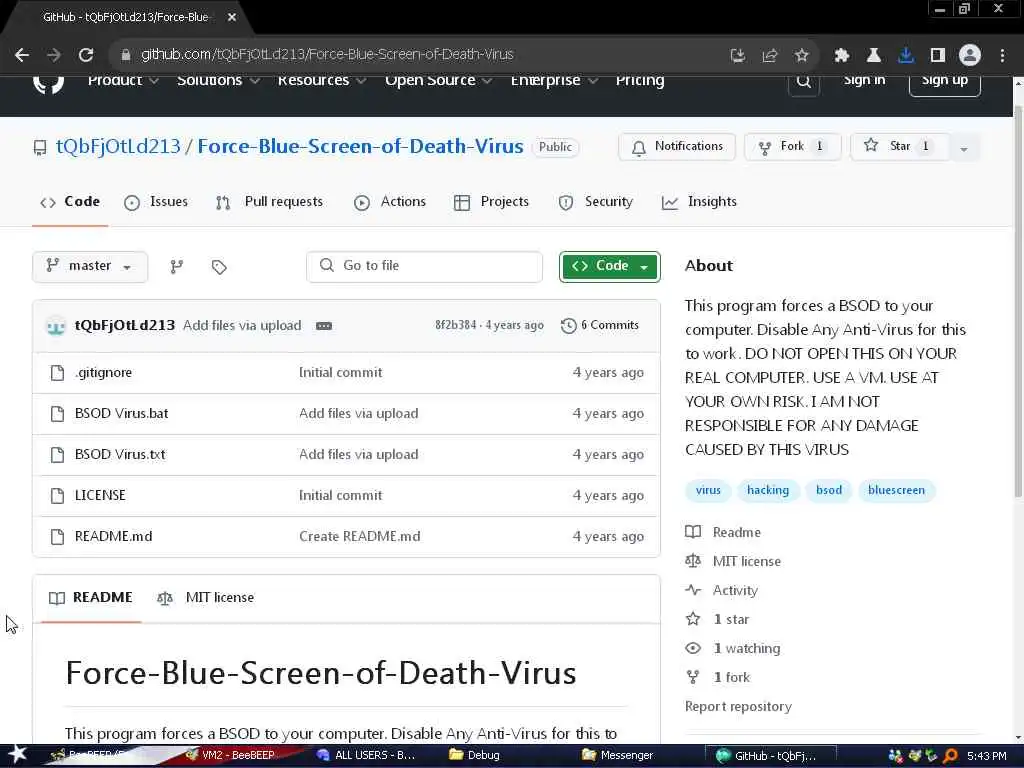
Task: Open the BSOD Virus.txt file
Action: click(120, 455)
